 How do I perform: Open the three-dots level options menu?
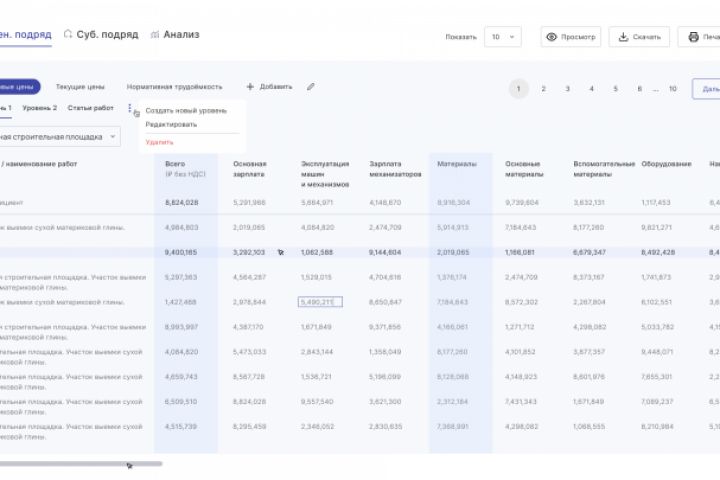click(x=130, y=108)
